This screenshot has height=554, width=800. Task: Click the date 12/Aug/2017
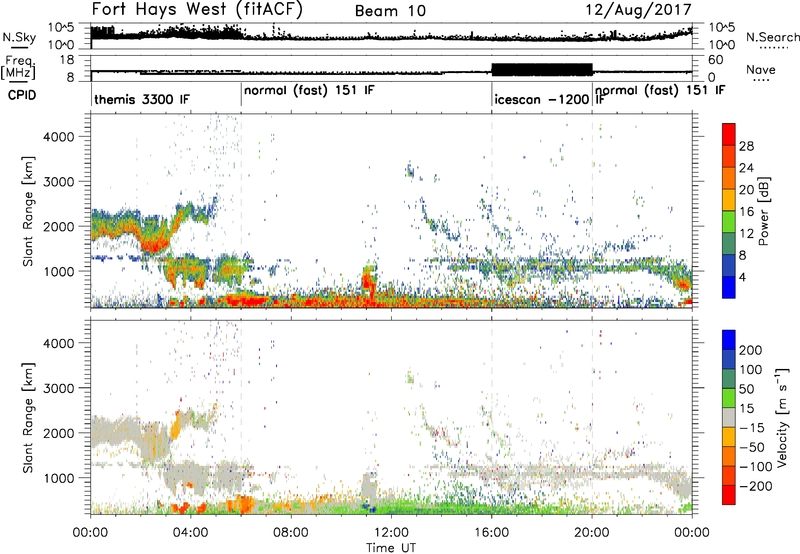639,10
